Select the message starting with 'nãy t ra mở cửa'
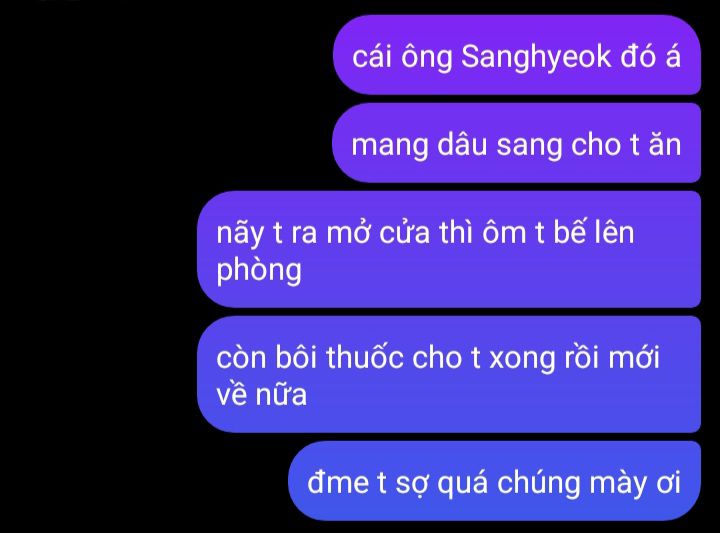The width and height of the screenshot is (720, 533). pos(449,250)
